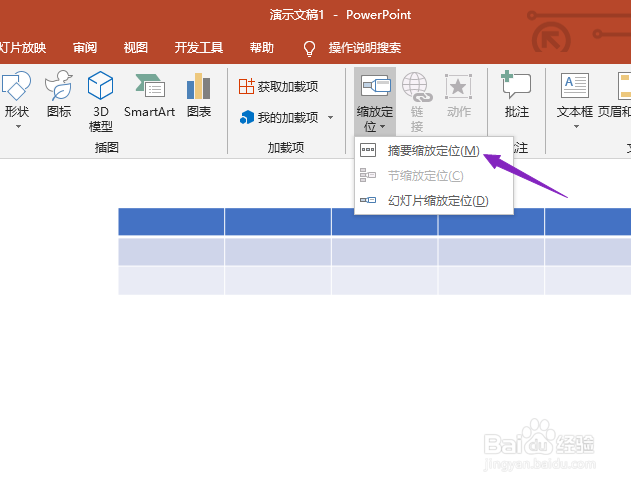Click the 缩放定位 zoom button

pyautogui.click(x=375, y=102)
